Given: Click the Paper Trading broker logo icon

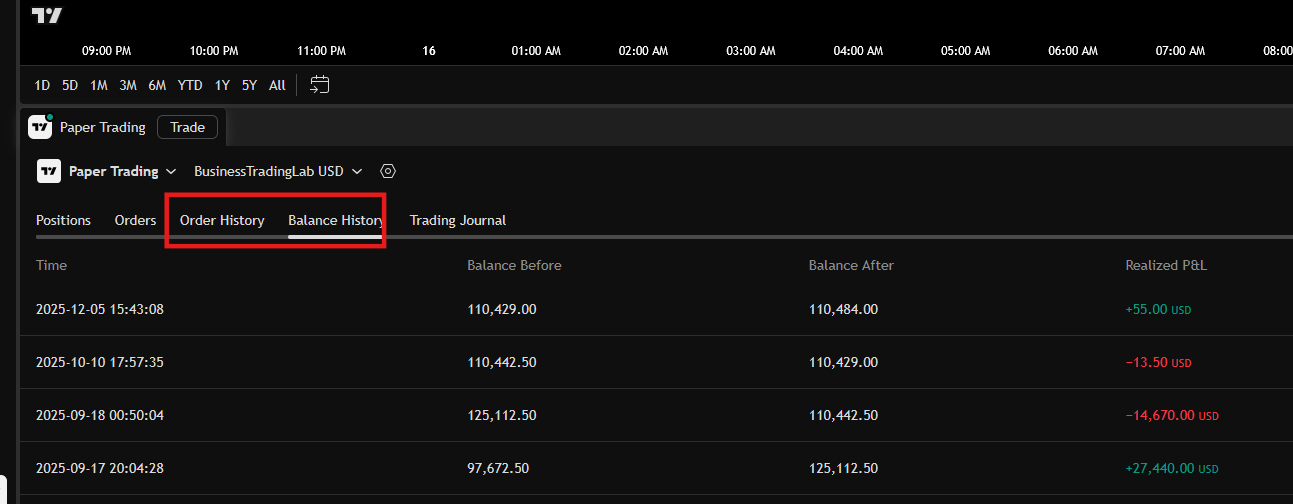Looking at the screenshot, I should pyautogui.click(x=49, y=171).
